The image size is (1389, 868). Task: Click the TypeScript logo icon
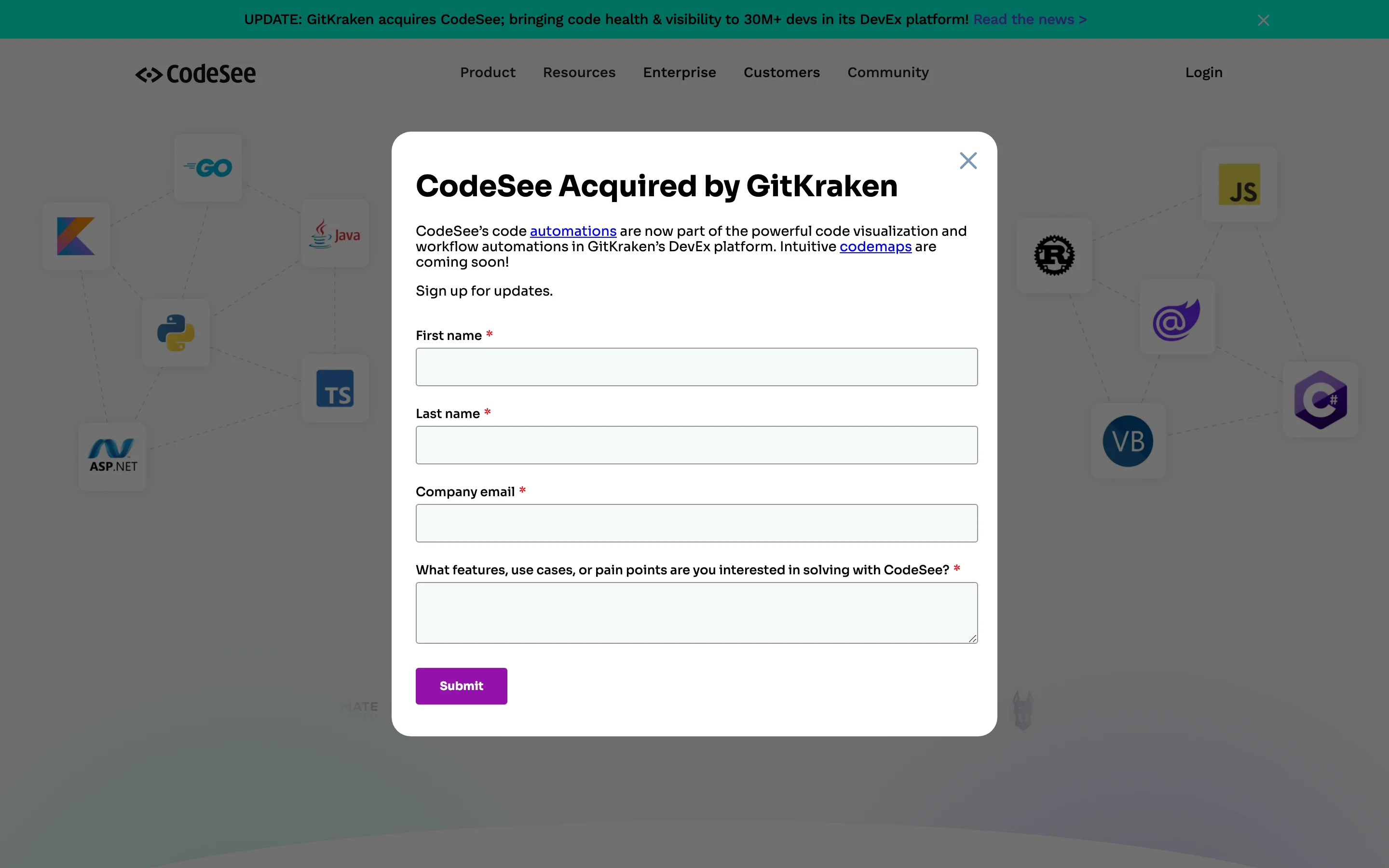click(x=336, y=389)
